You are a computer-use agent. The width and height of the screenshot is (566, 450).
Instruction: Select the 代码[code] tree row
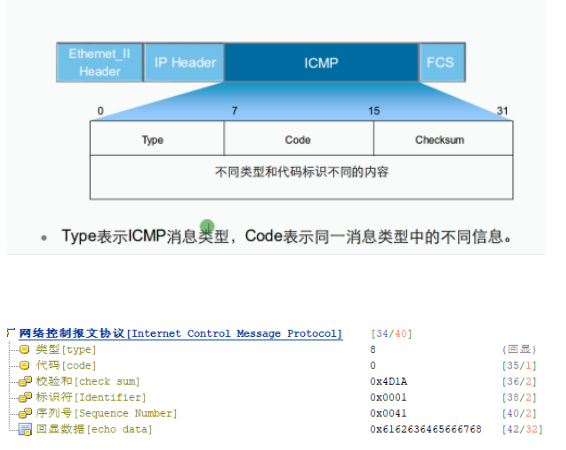click(66, 366)
